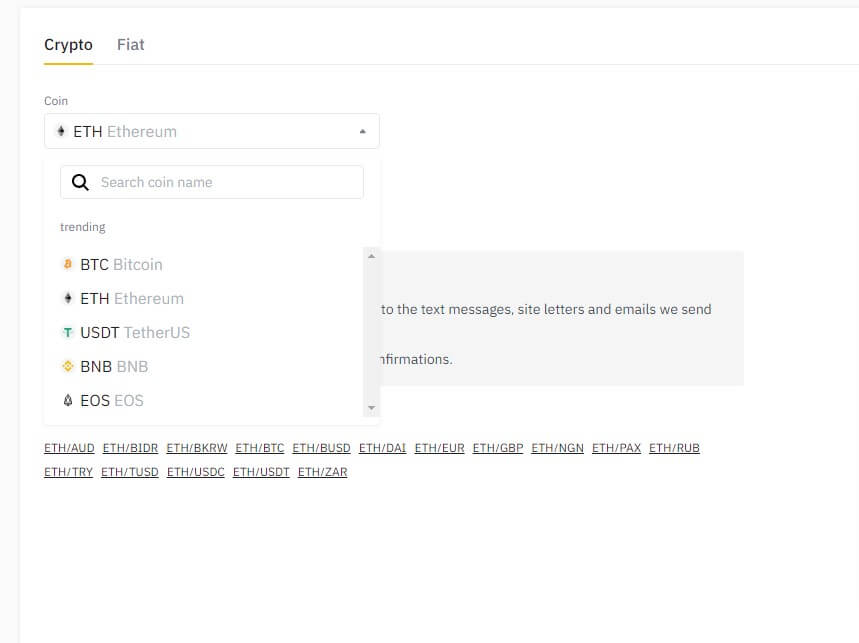Click the BNB yellow coin icon
Image resolution: width=859 pixels, height=643 pixels.
click(x=68, y=367)
